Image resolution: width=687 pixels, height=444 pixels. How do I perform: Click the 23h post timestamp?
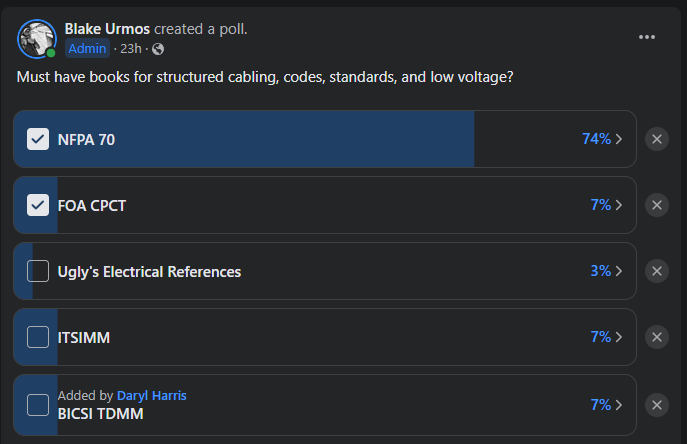tap(130, 49)
